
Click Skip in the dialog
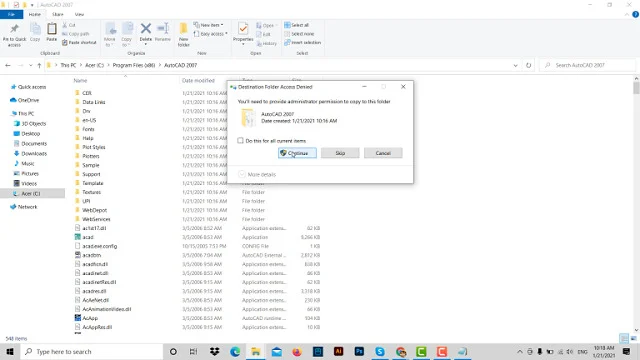point(340,153)
